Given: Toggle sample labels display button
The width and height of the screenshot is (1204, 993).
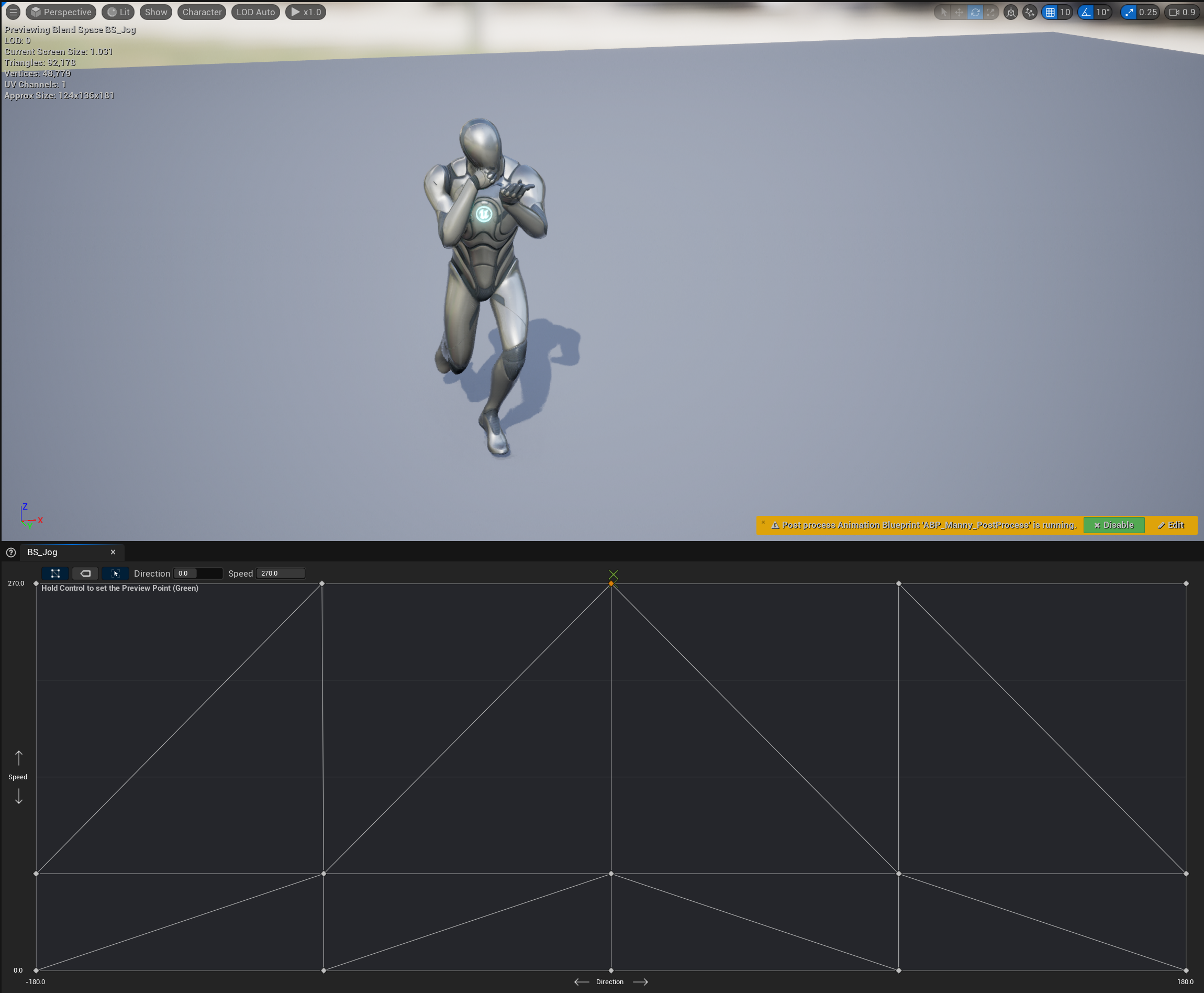Looking at the screenshot, I should pos(85,573).
